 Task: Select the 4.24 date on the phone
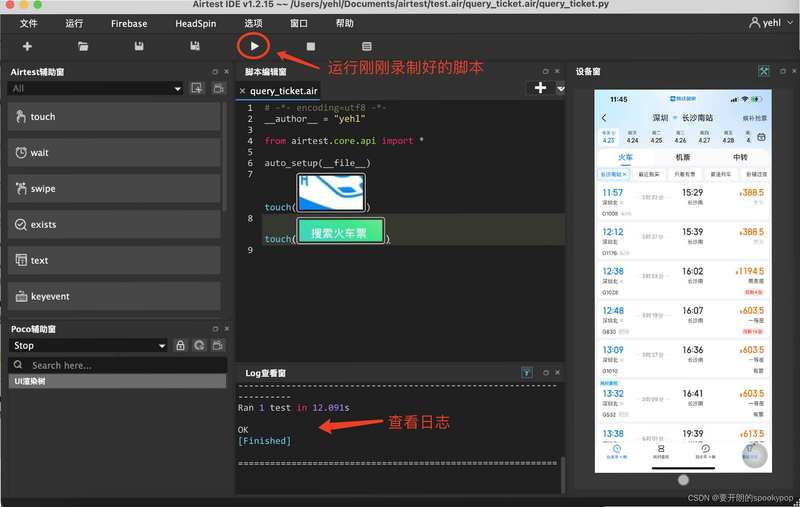pyautogui.click(x=632, y=137)
